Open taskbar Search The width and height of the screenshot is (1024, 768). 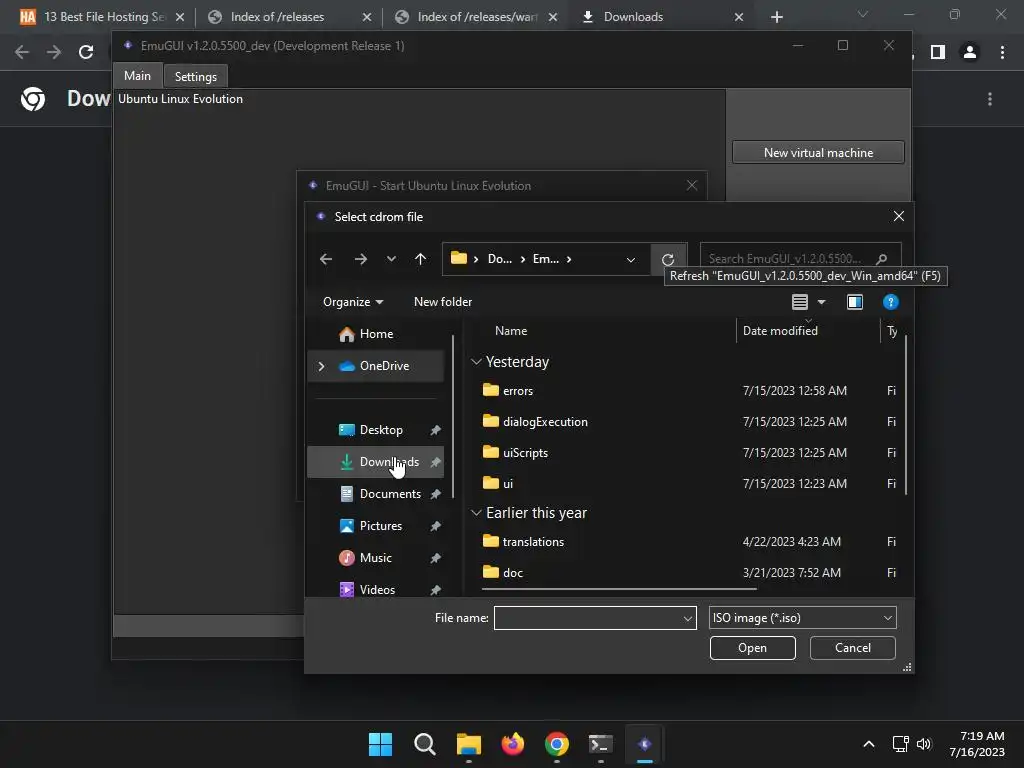point(424,744)
